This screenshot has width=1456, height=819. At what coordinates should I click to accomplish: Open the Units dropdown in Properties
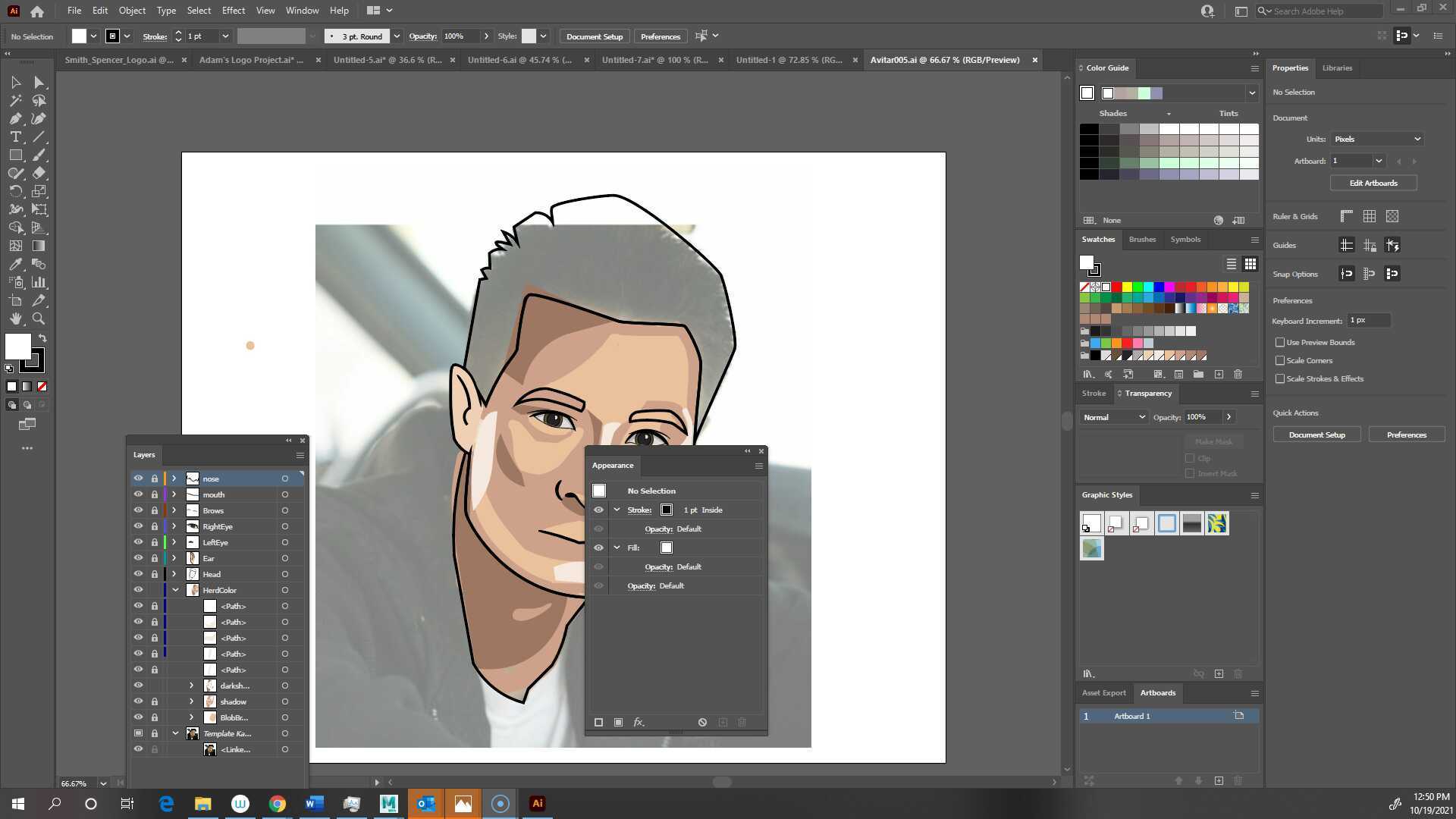(x=1376, y=139)
